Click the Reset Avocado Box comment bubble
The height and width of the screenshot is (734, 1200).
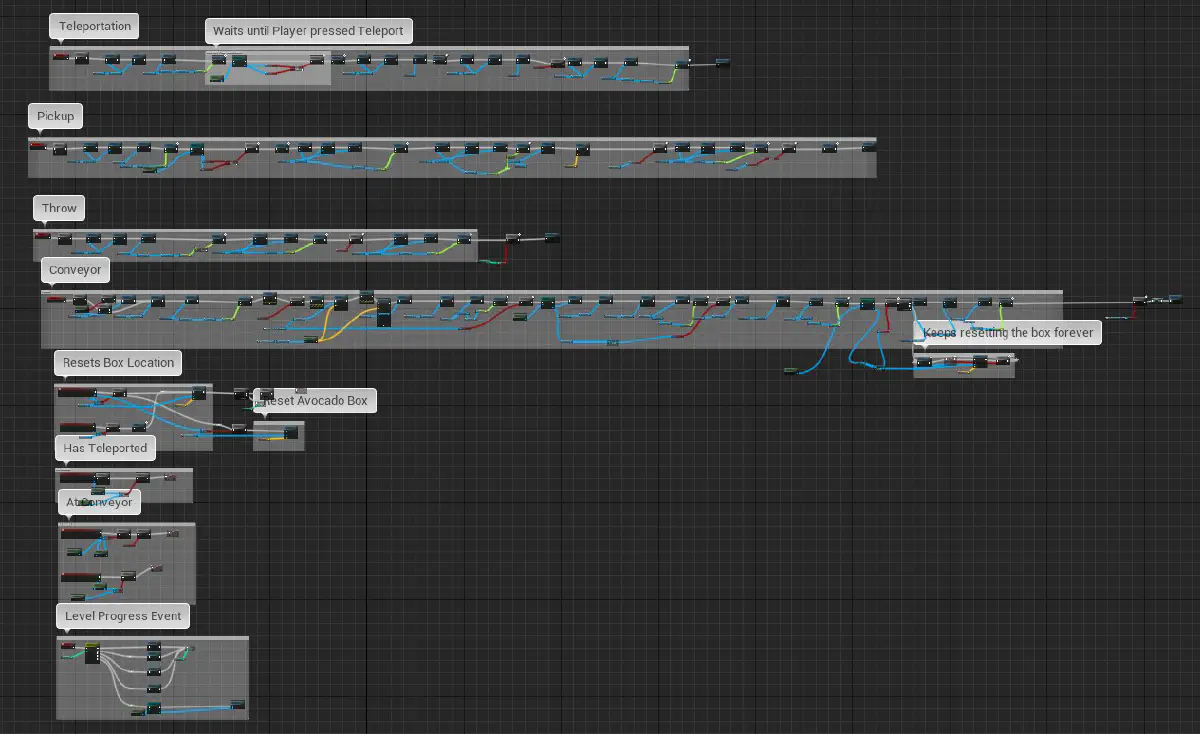(313, 401)
